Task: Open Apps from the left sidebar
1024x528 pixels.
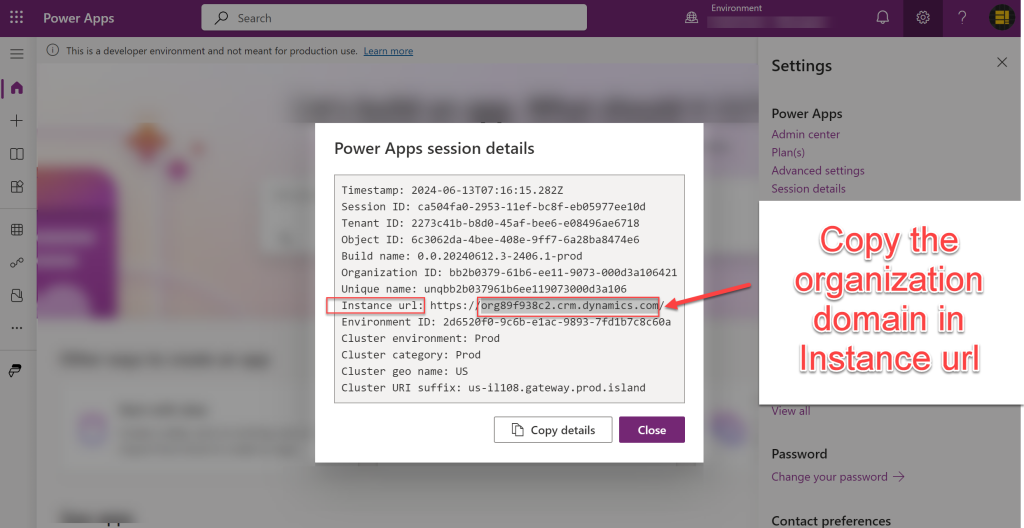Action: [16, 187]
